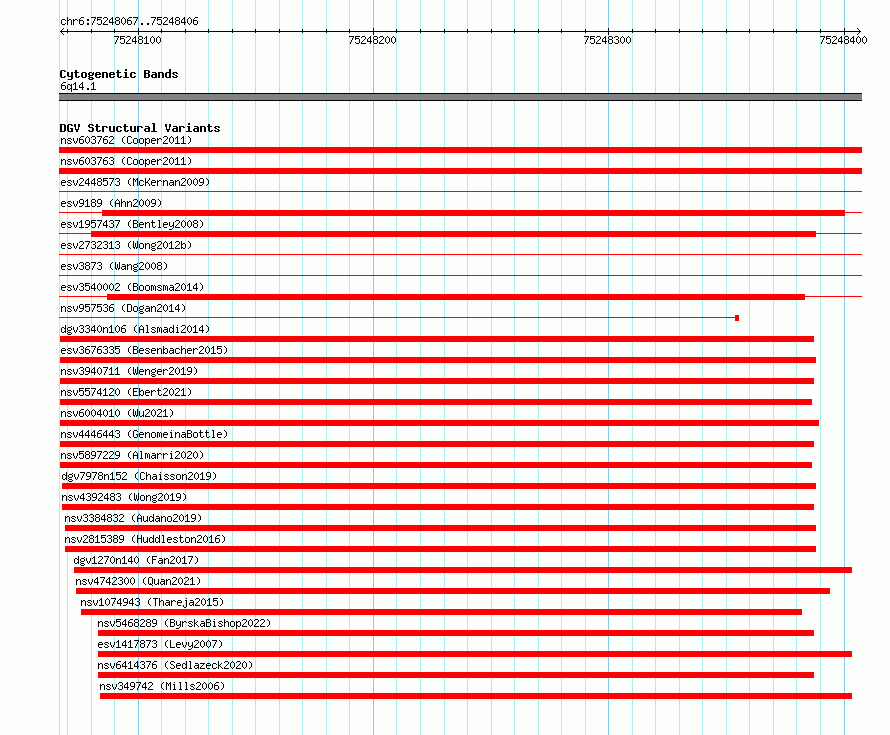Select esv1417873 (Levy2007) label
Image resolution: width=890 pixels, height=735 pixels.
160,644
